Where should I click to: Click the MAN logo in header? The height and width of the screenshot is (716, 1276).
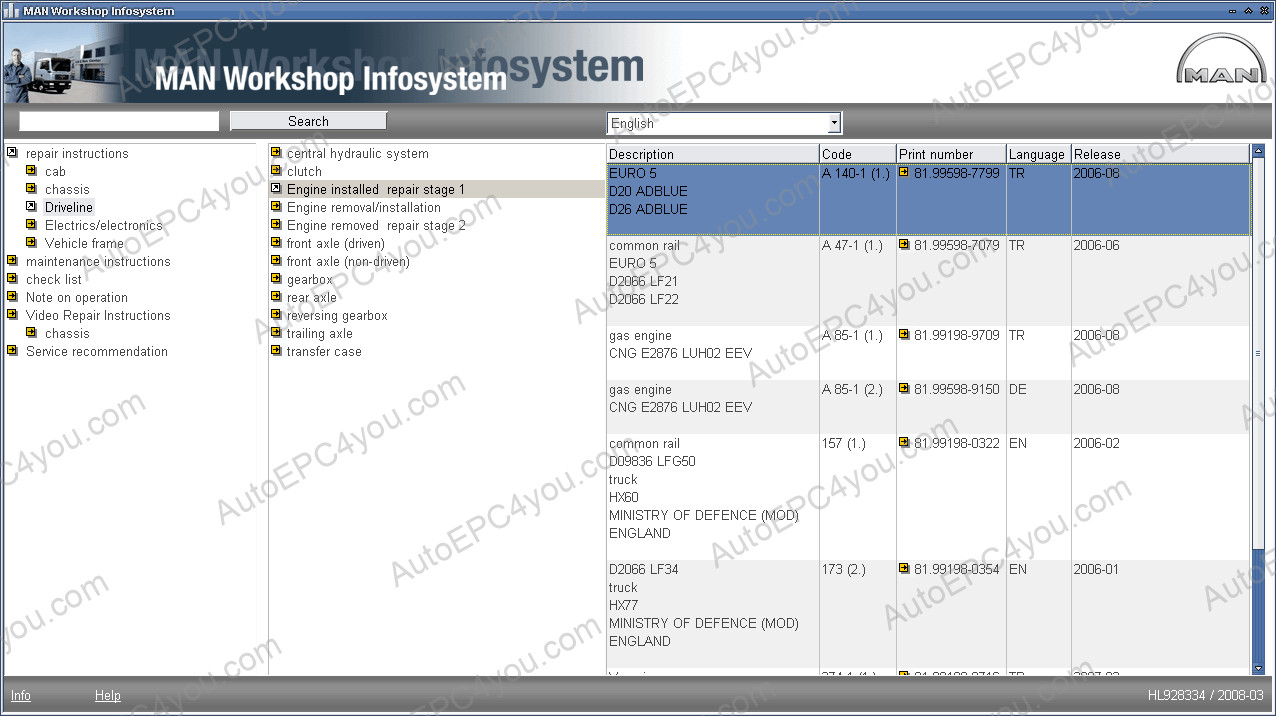(1220, 62)
